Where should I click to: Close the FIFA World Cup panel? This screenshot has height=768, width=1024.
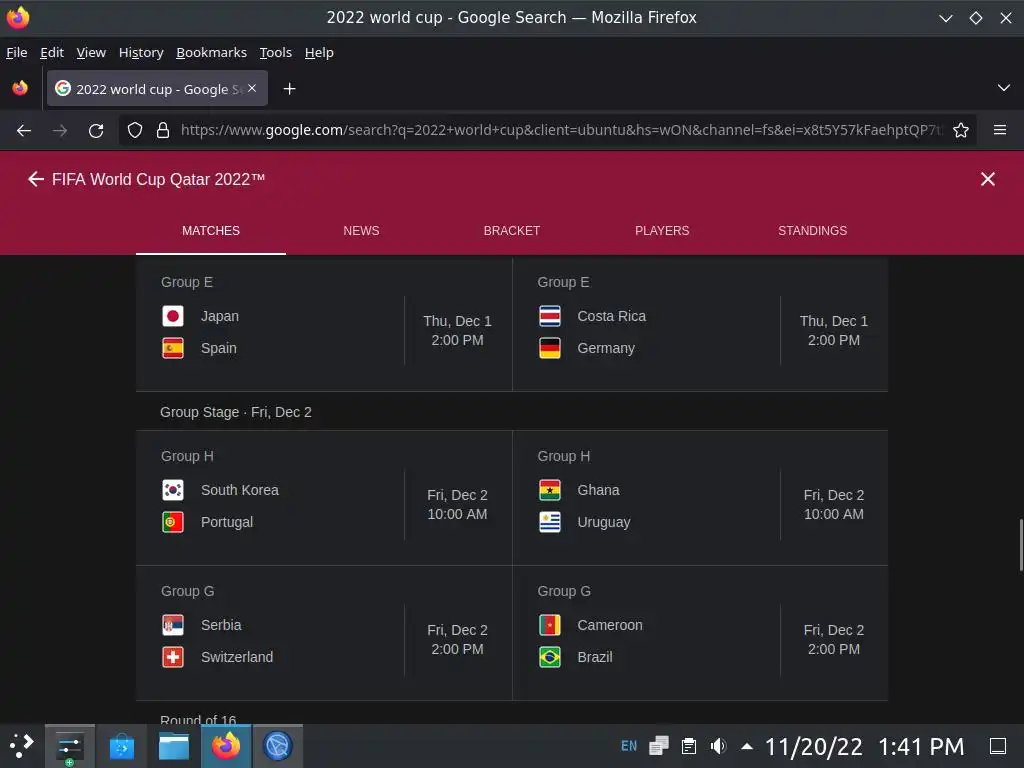[x=987, y=179]
